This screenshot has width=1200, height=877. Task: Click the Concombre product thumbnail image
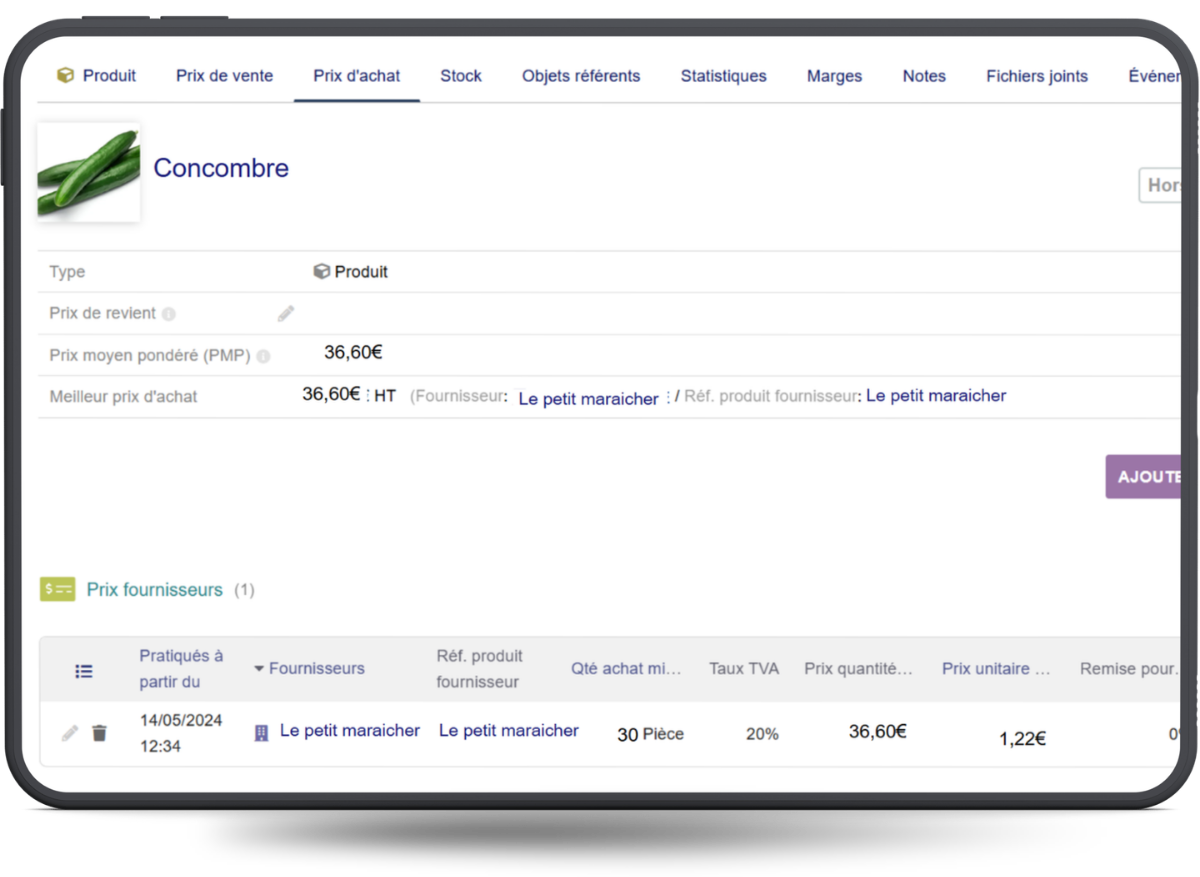point(89,172)
